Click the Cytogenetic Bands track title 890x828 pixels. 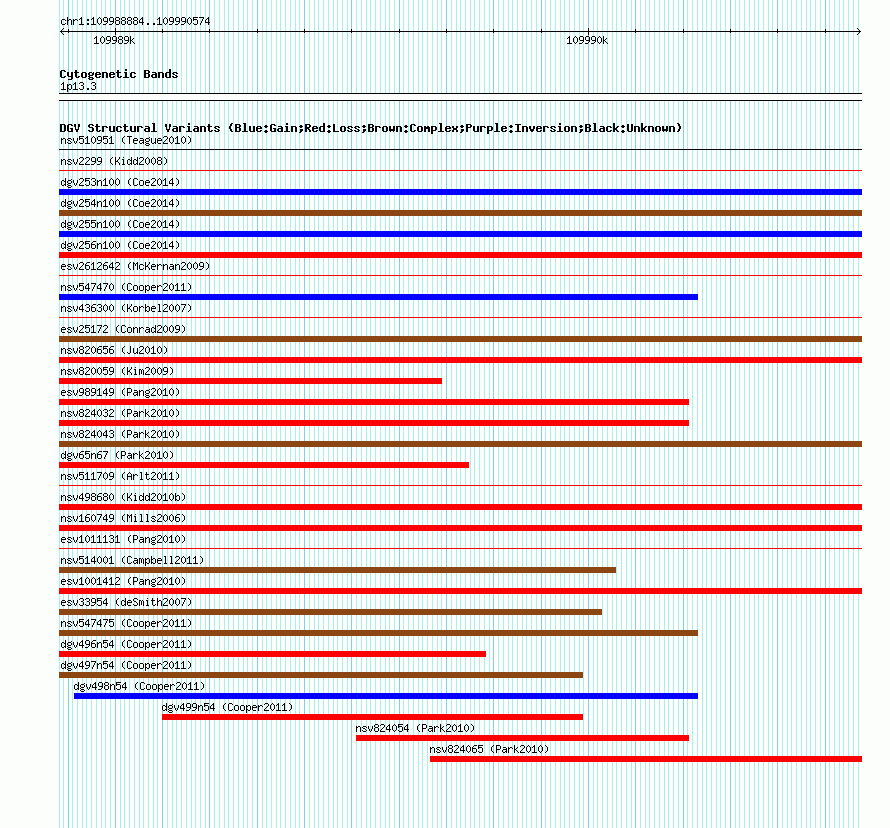pos(119,74)
